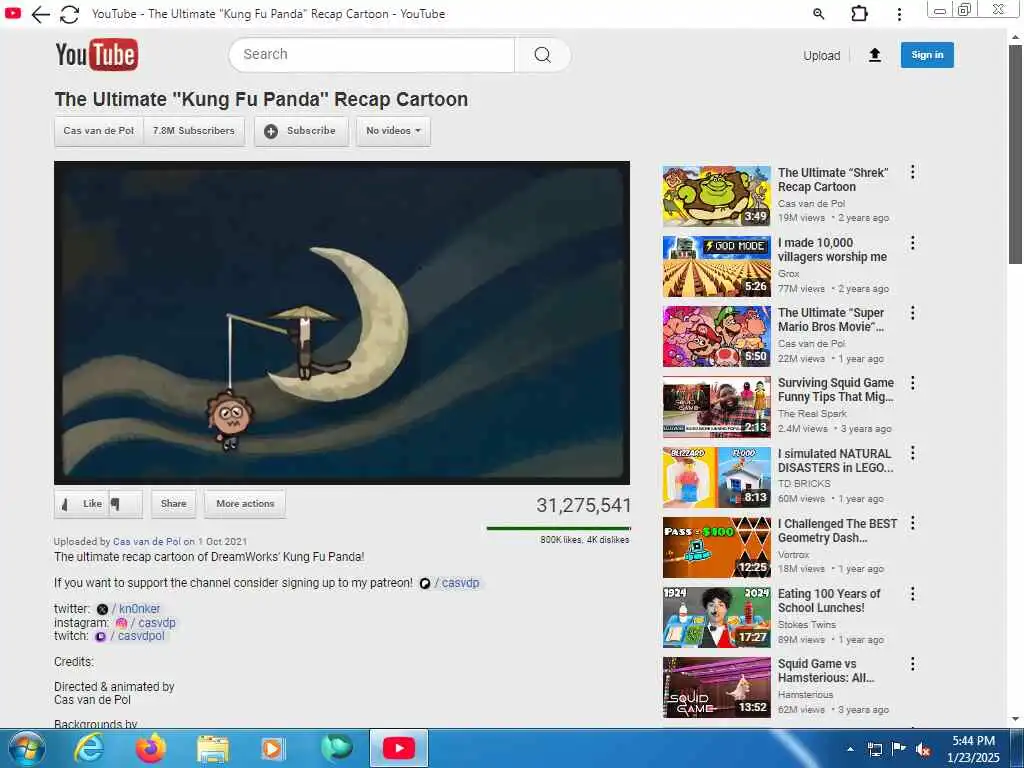Open Super Mario Bros Movie thumbnail
The image size is (1024, 768).
(x=716, y=336)
